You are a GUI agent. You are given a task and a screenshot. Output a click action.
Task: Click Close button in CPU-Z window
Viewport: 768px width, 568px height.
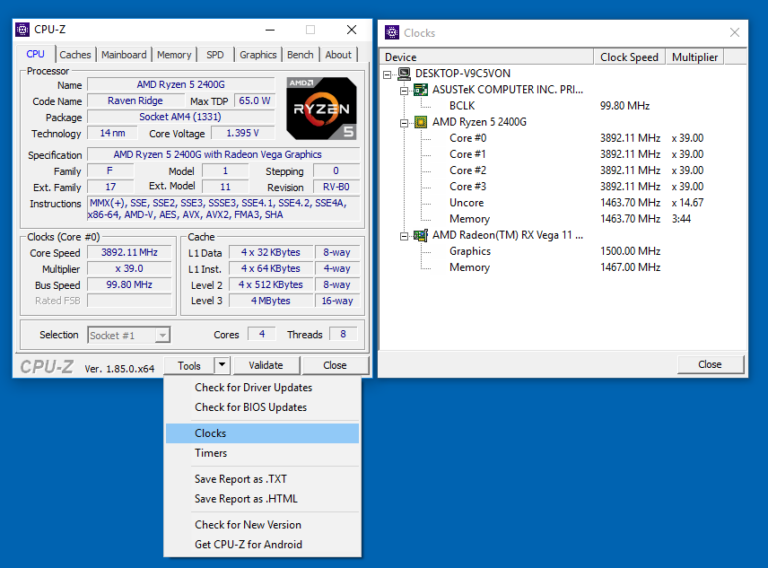[x=335, y=365]
